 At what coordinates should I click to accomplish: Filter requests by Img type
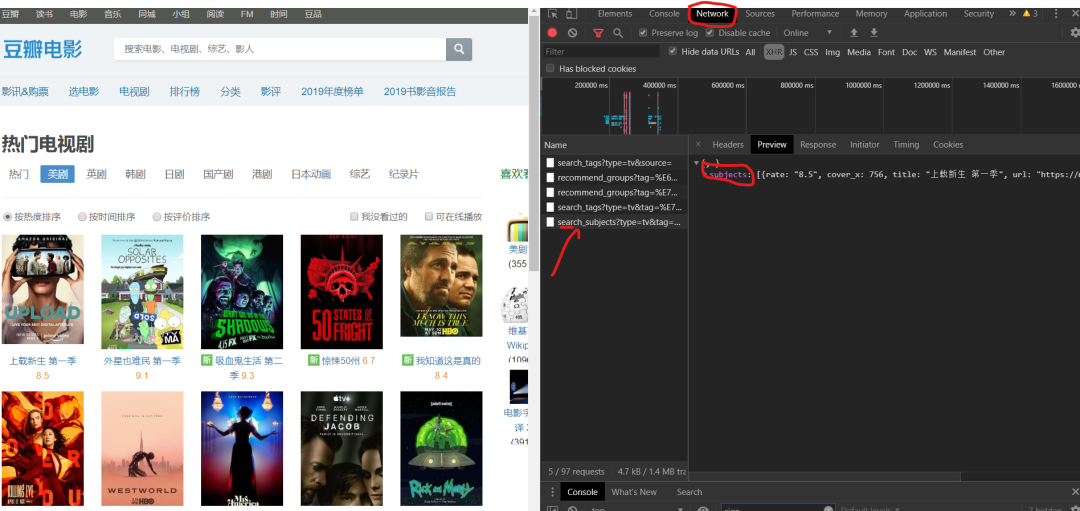tap(833, 52)
